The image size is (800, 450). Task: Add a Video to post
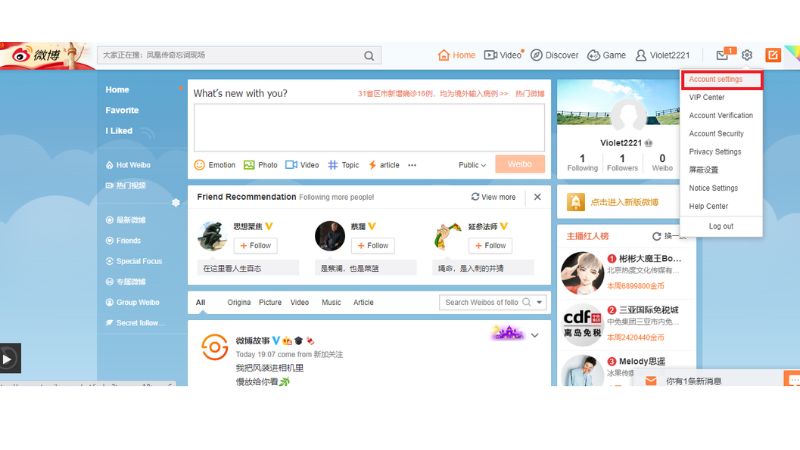pyautogui.click(x=302, y=165)
